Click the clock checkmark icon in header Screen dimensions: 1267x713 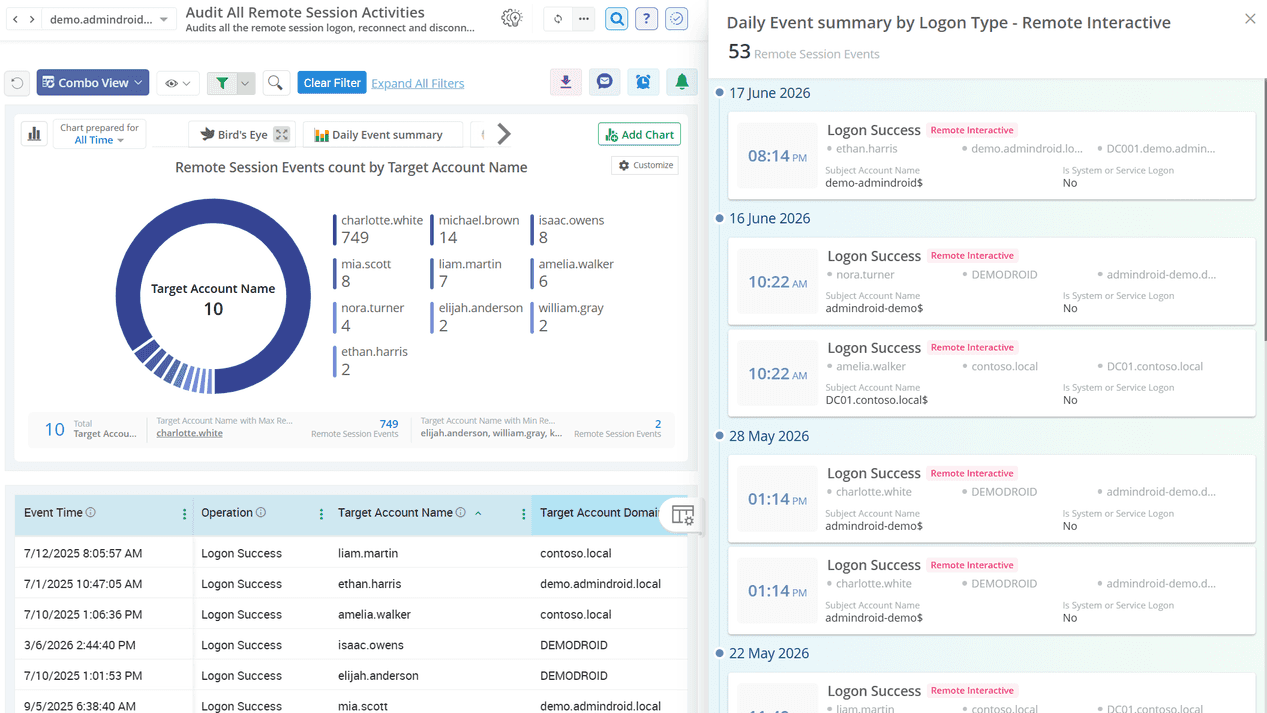coord(677,19)
